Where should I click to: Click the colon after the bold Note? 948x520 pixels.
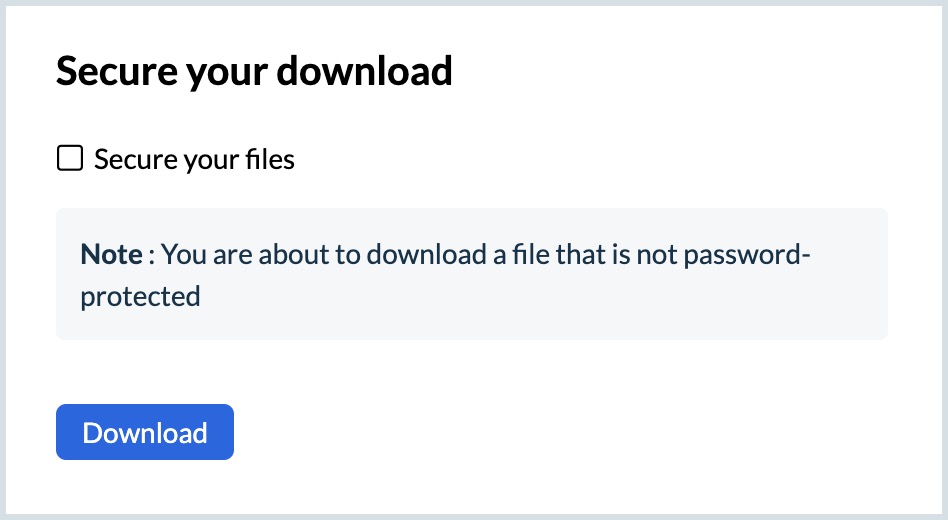click(x=151, y=255)
